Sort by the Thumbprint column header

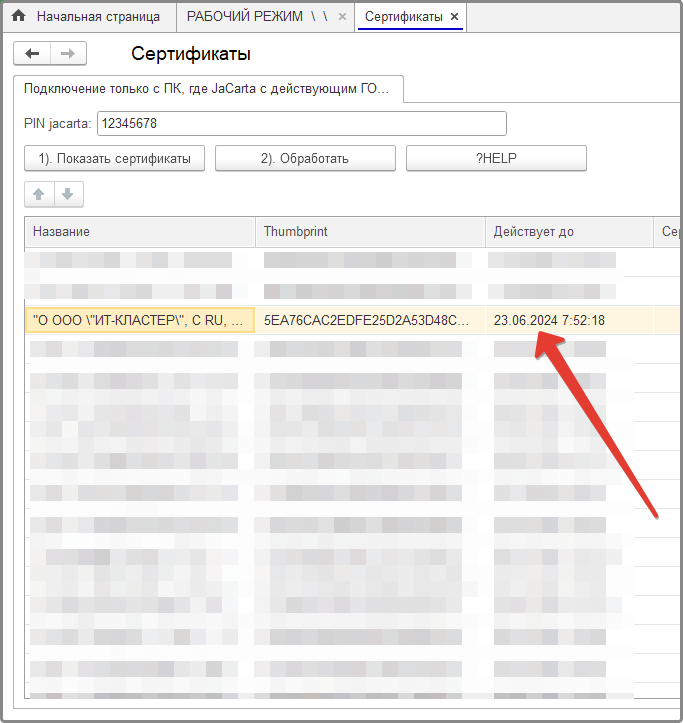(x=370, y=231)
